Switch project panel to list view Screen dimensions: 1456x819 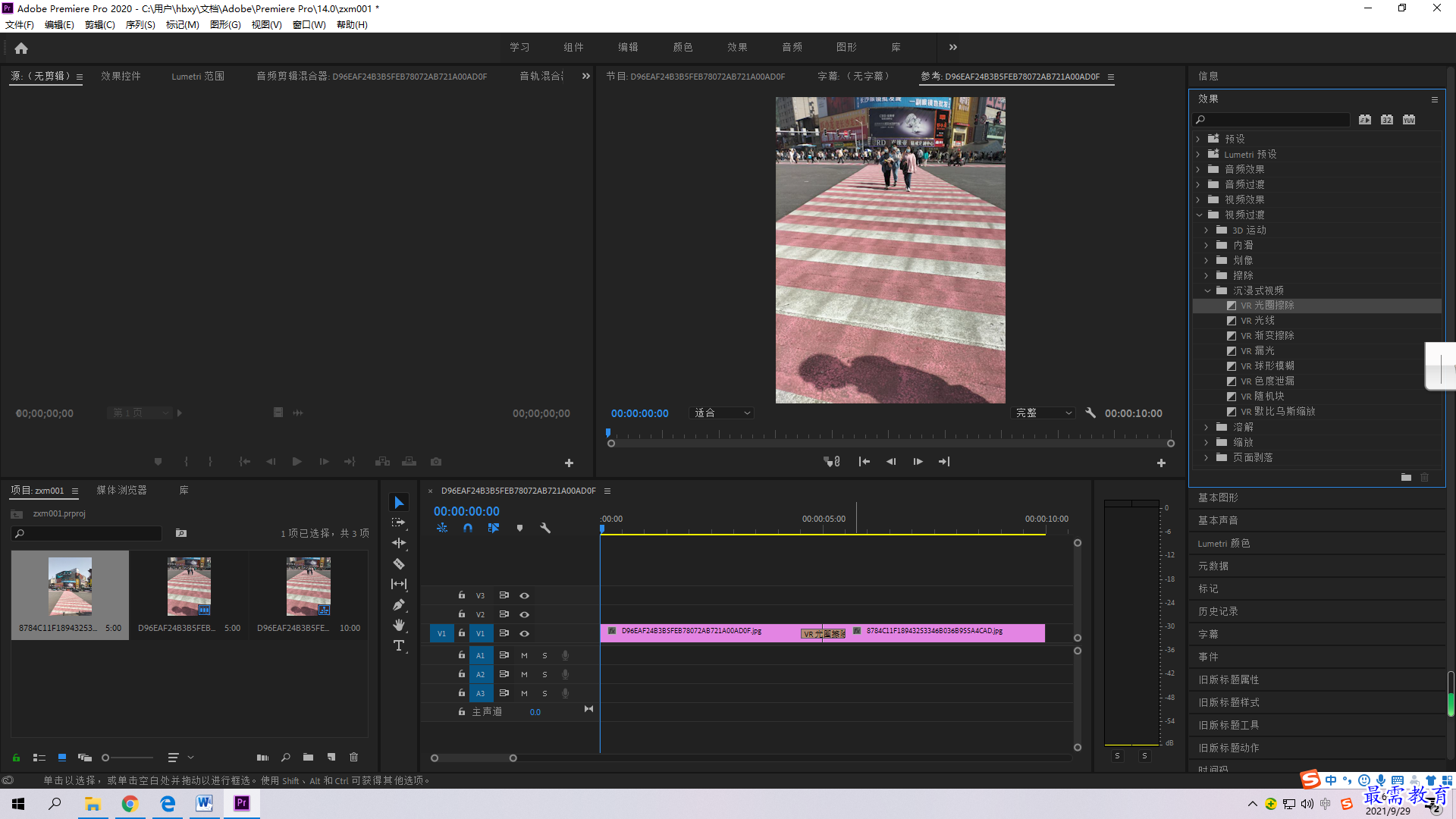click(x=39, y=757)
